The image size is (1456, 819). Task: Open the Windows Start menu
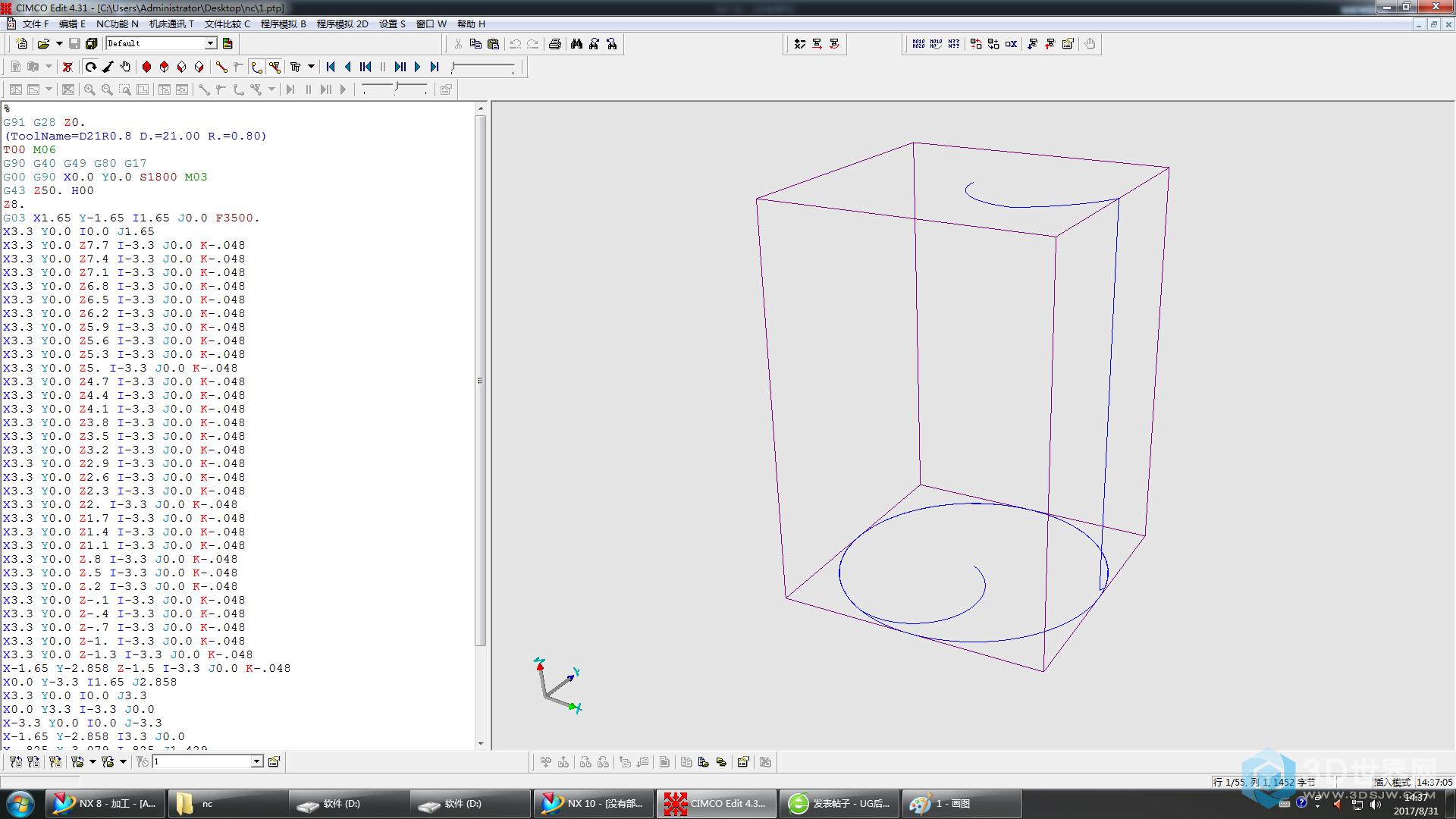[20, 804]
